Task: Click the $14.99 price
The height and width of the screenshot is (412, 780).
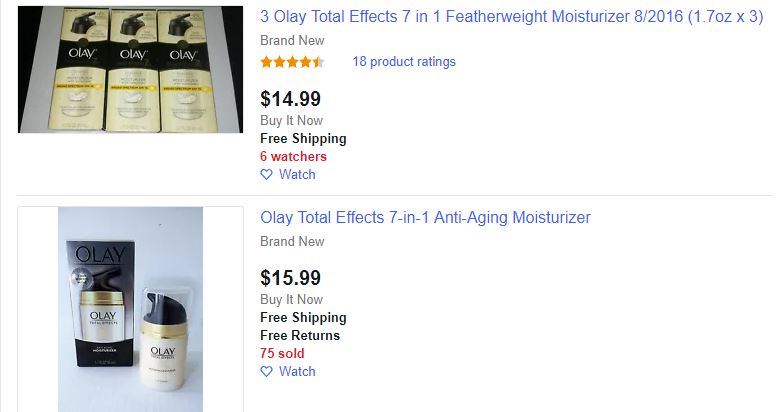Action: point(291,98)
